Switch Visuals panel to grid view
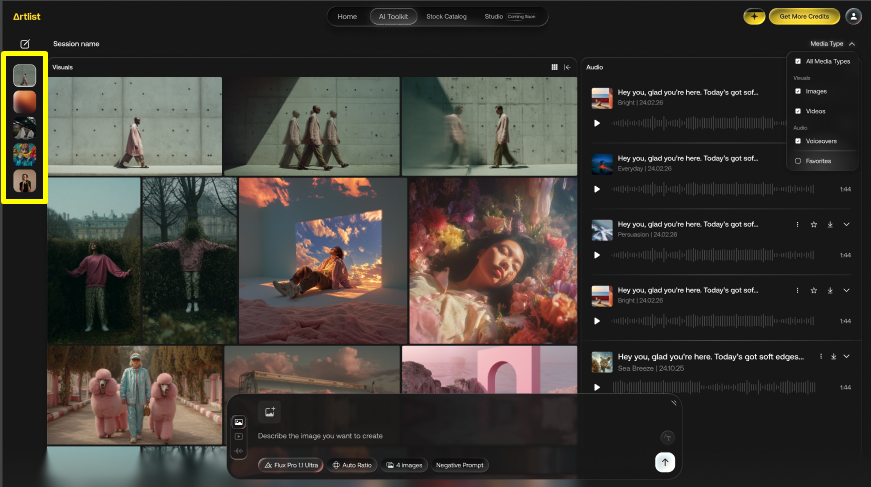The width and height of the screenshot is (871, 487). point(555,67)
